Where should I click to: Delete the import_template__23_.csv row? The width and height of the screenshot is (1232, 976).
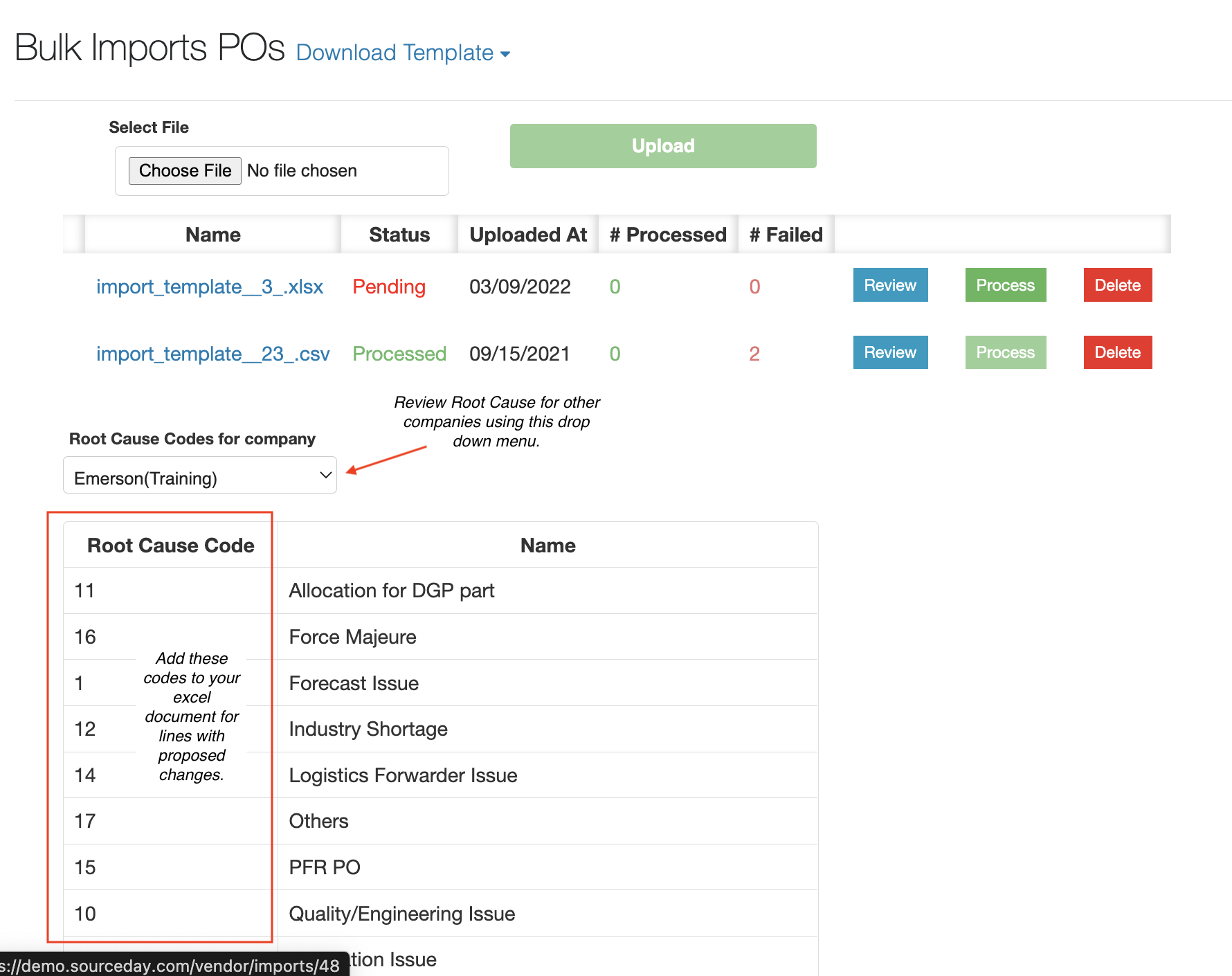(1117, 352)
